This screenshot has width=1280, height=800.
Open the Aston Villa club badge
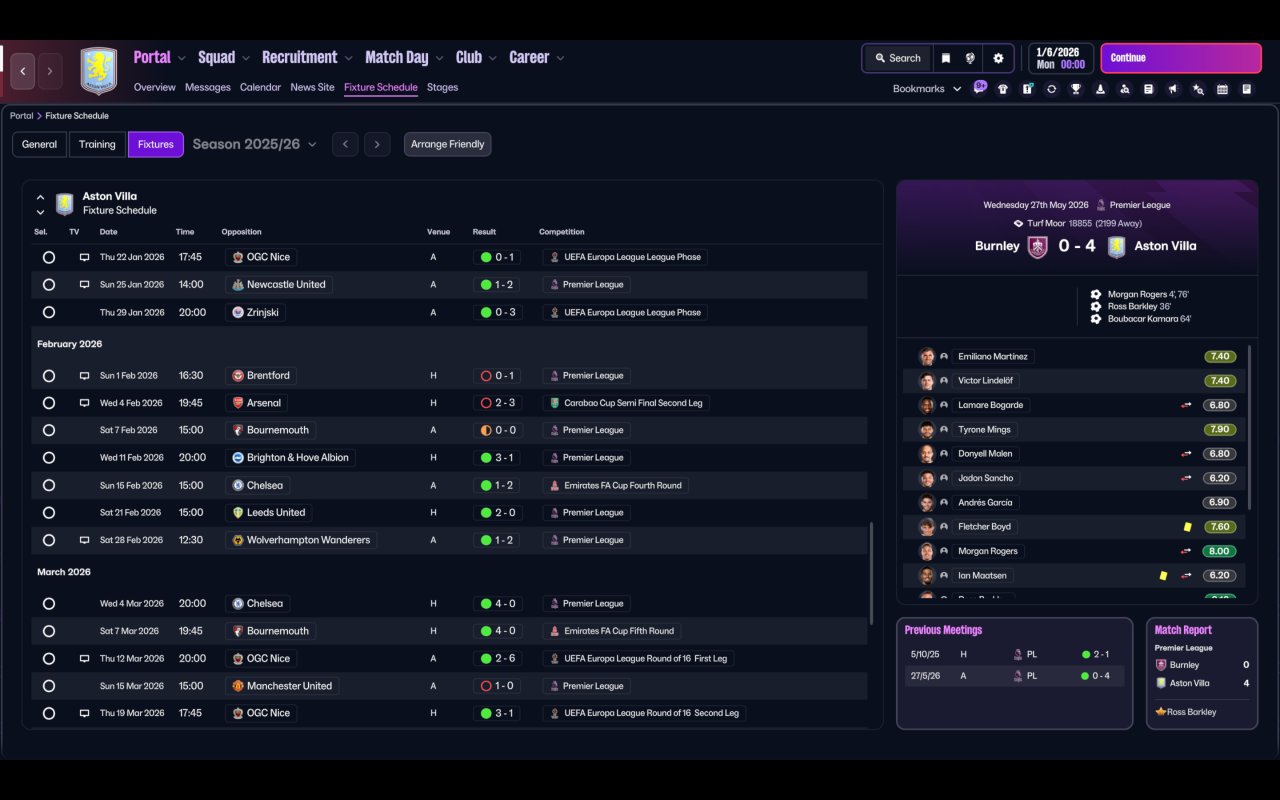(x=98, y=71)
